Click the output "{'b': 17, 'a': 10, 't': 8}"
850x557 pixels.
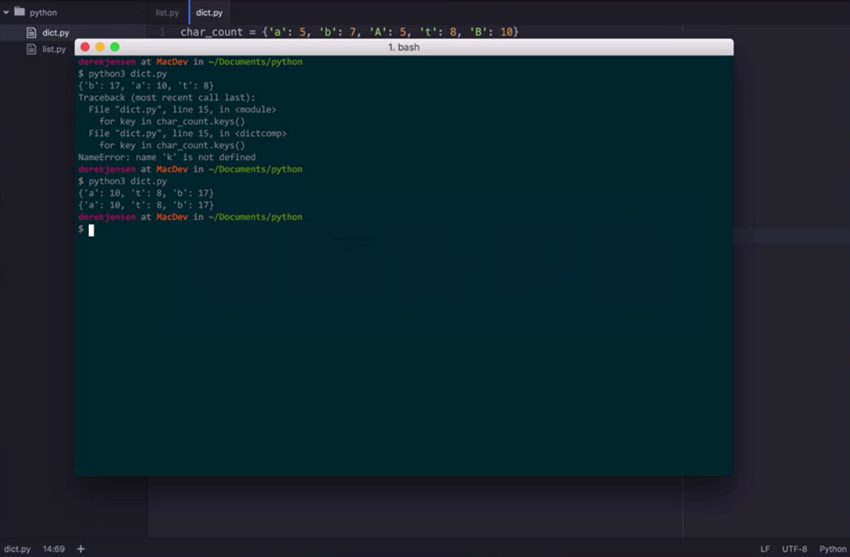point(146,86)
